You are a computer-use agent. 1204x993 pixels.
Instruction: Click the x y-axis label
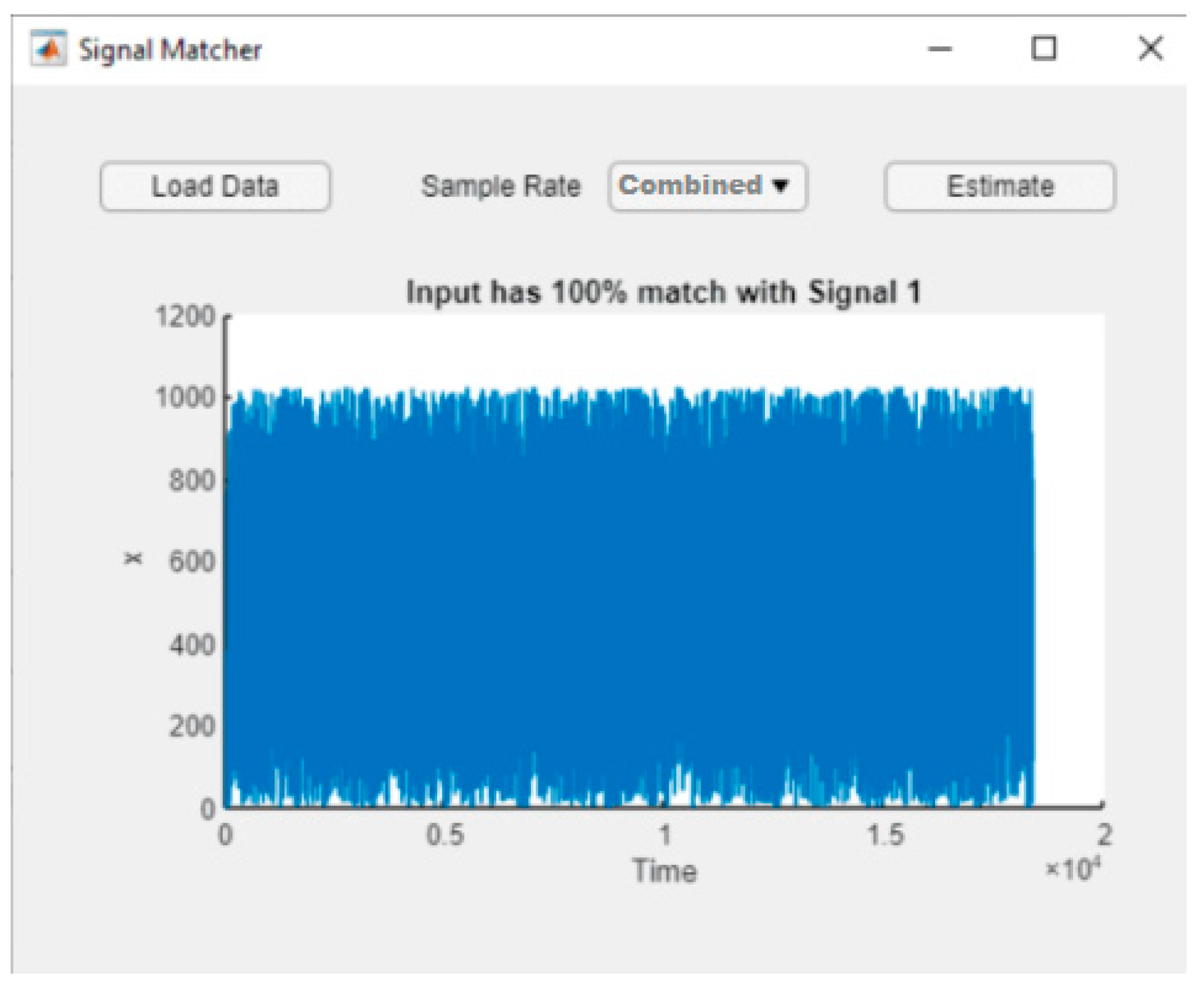click(x=133, y=558)
